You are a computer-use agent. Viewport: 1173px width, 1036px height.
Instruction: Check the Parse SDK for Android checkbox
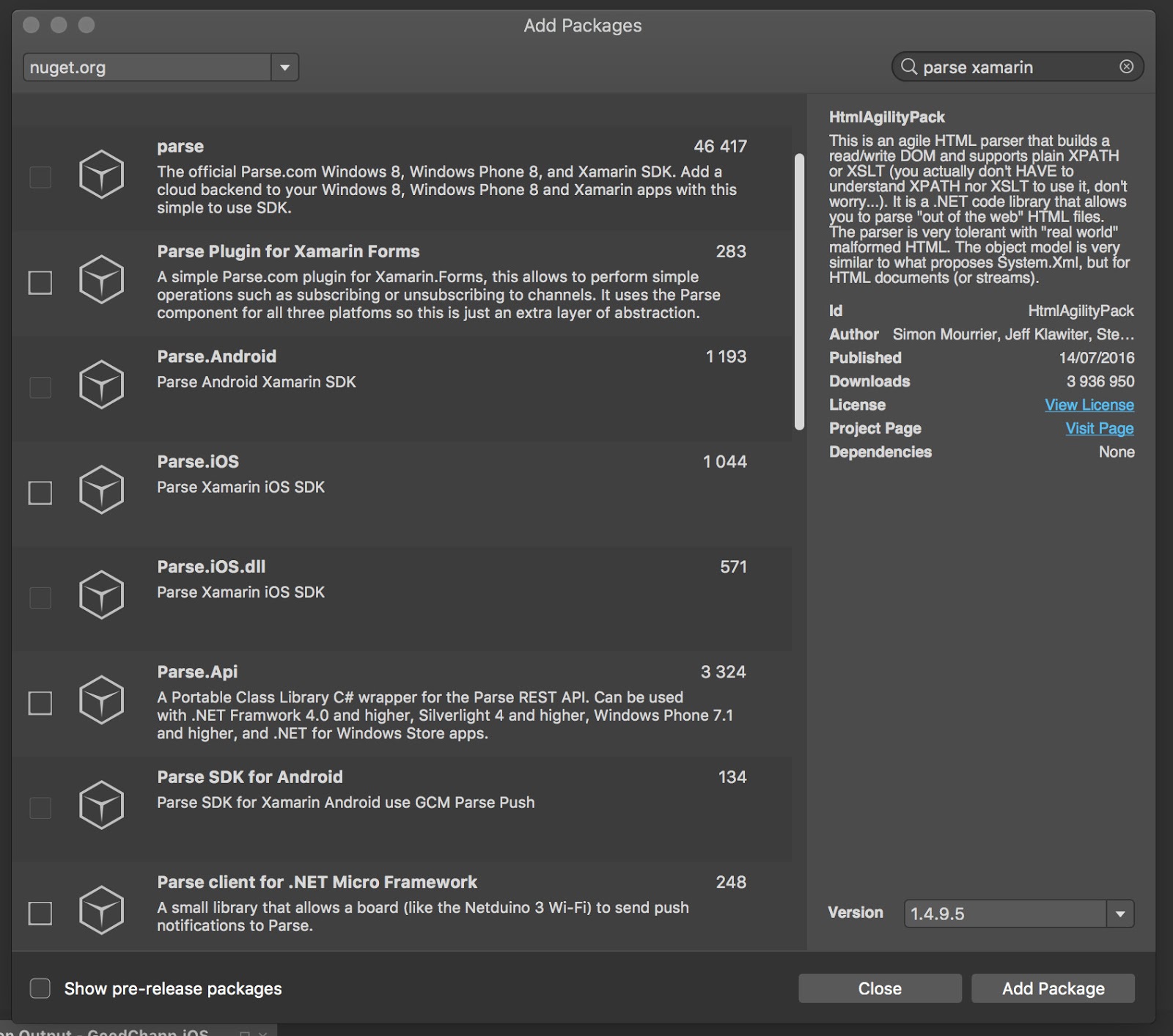click(x=40, y=808)
